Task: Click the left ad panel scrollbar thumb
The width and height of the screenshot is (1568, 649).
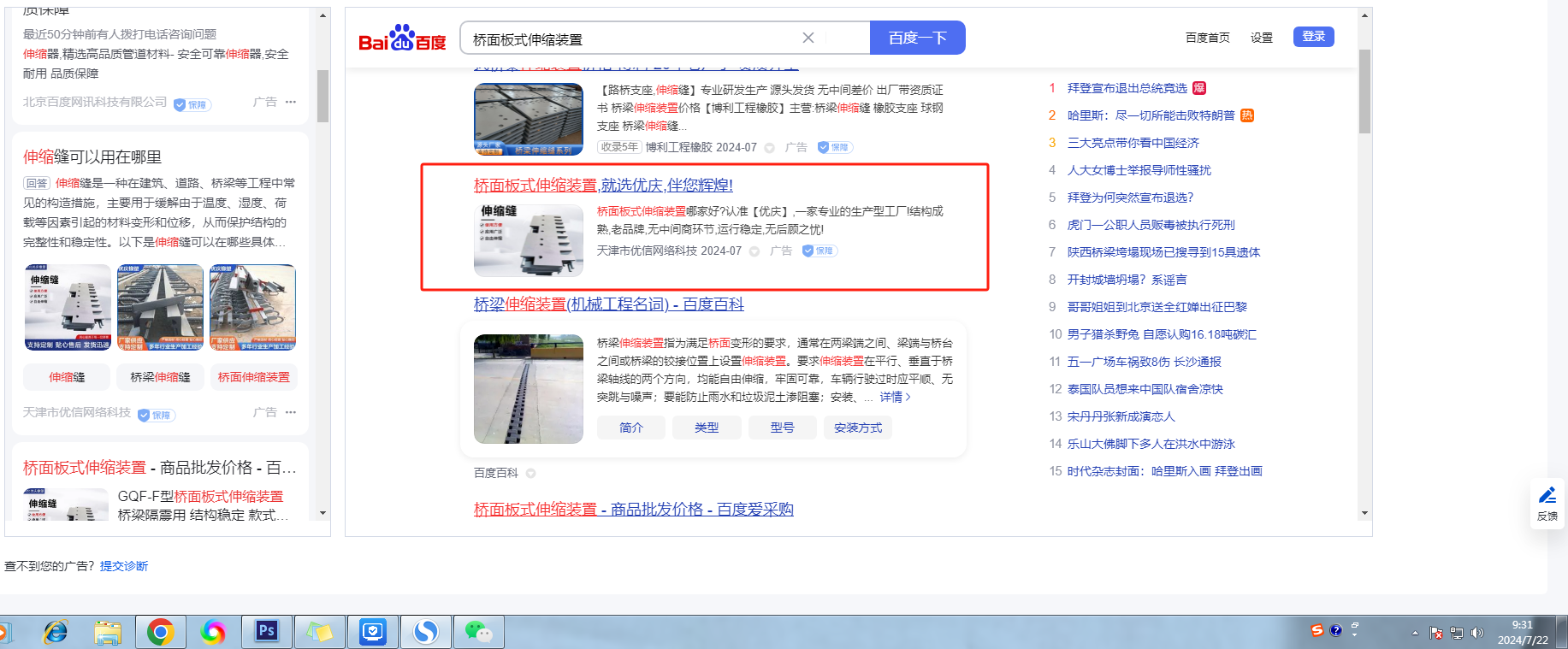Action: pos(322,97)
